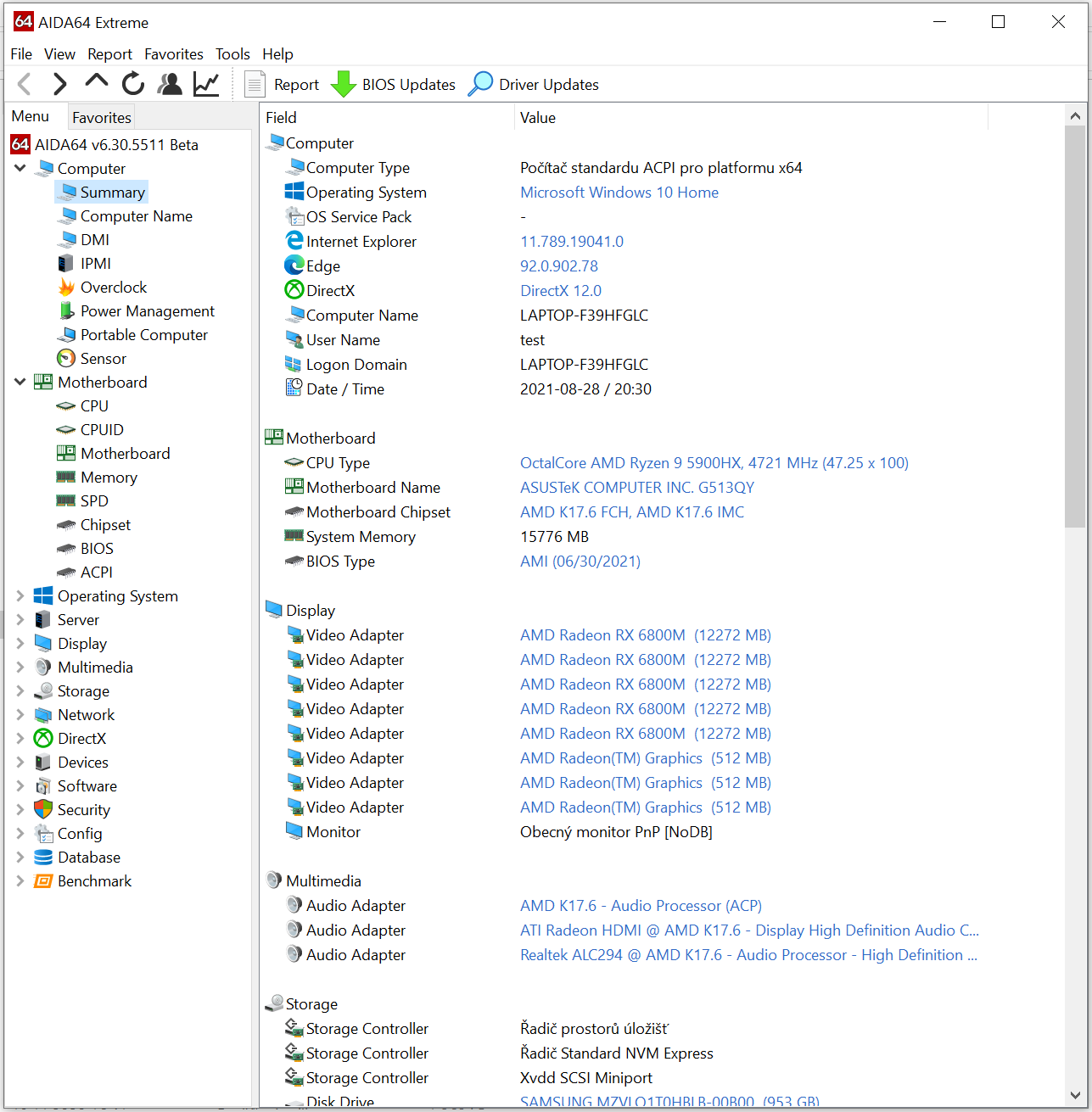Switch to the Favorites tab in left panel
The image size is (1092, 1112).
click(102, 117)
